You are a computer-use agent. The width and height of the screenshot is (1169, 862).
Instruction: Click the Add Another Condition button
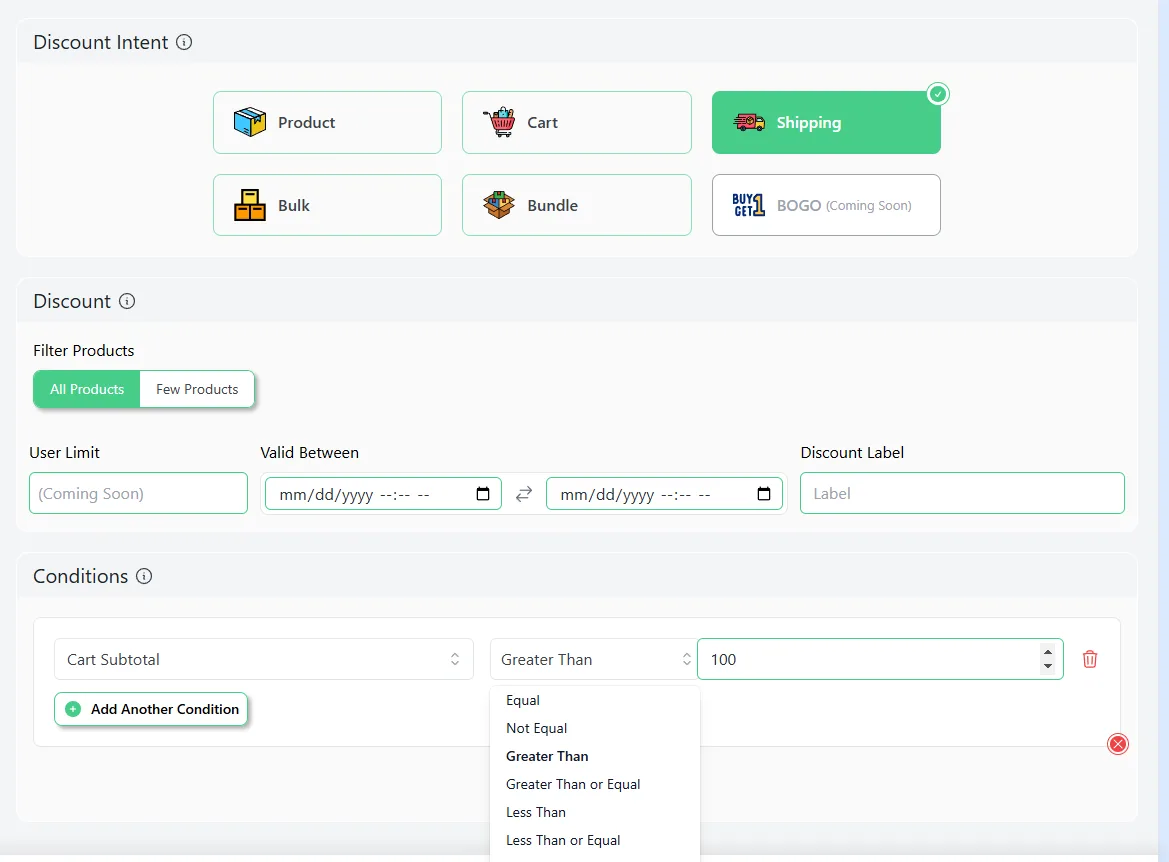tap(151, 709)
